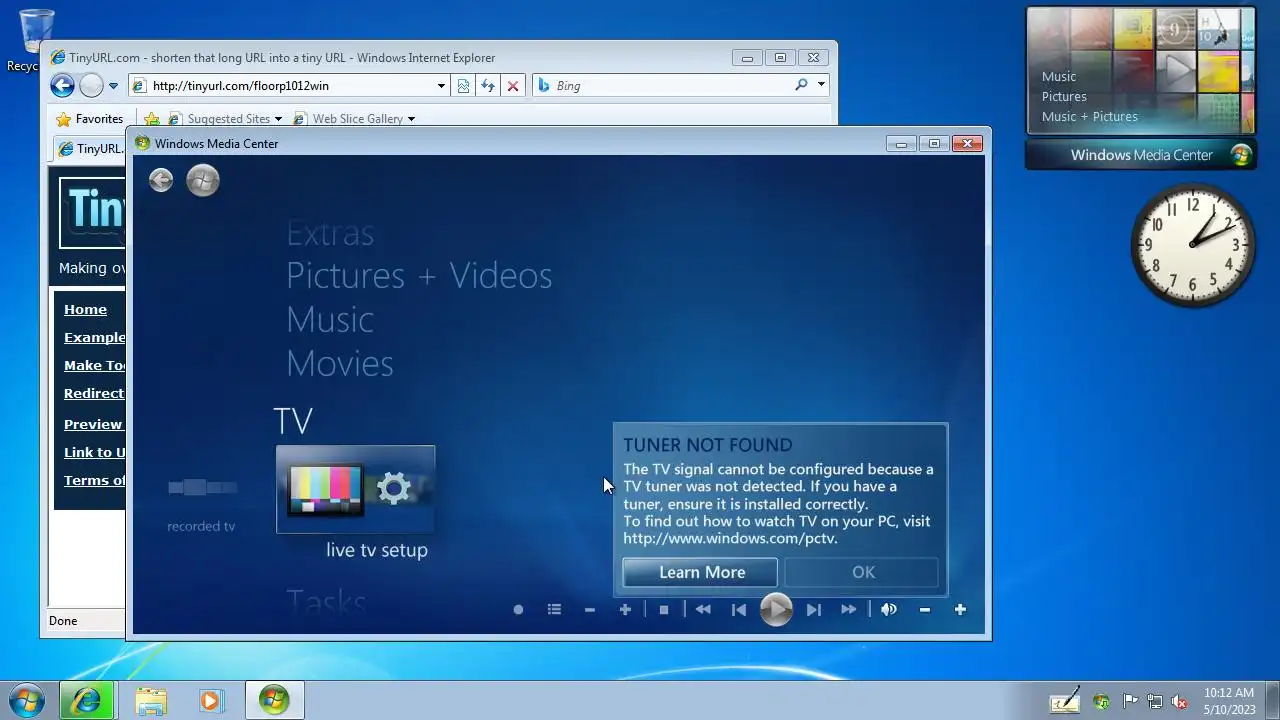
Task: Select the TinyURL browser tab
Action: [x=90, y=149]
